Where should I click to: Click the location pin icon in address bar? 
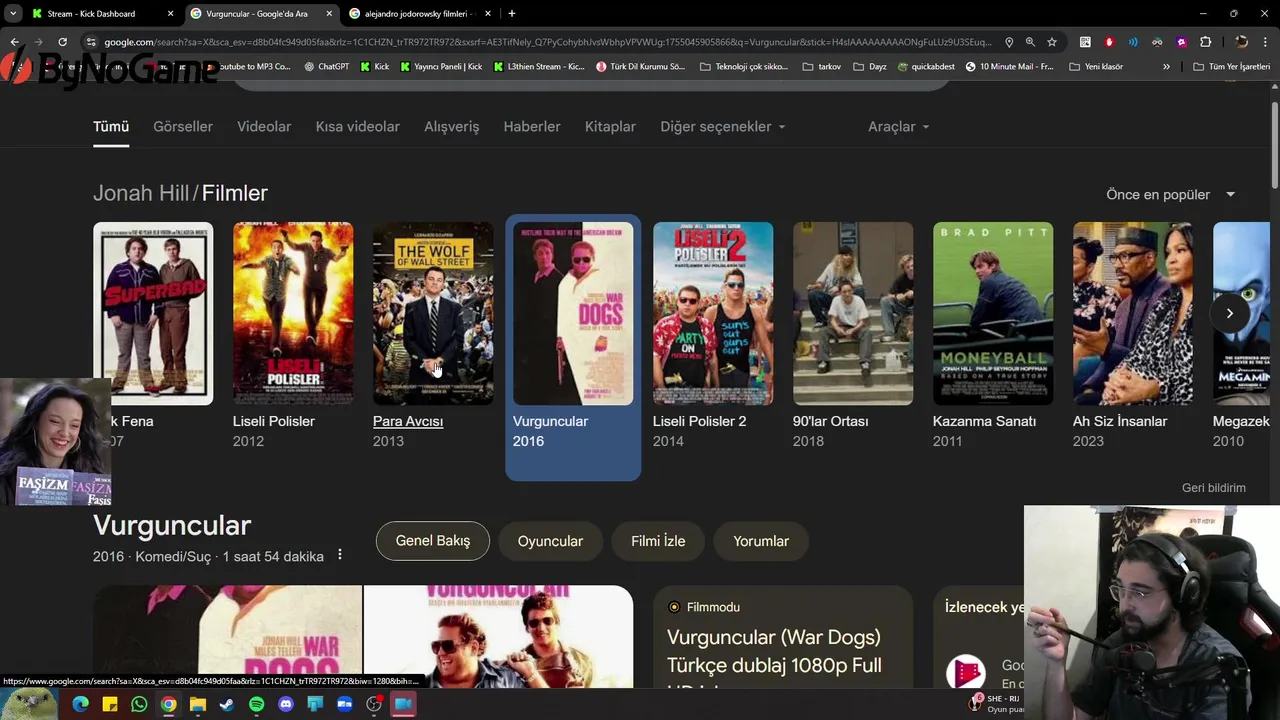pyautogui.click(x=1009, y=42)
